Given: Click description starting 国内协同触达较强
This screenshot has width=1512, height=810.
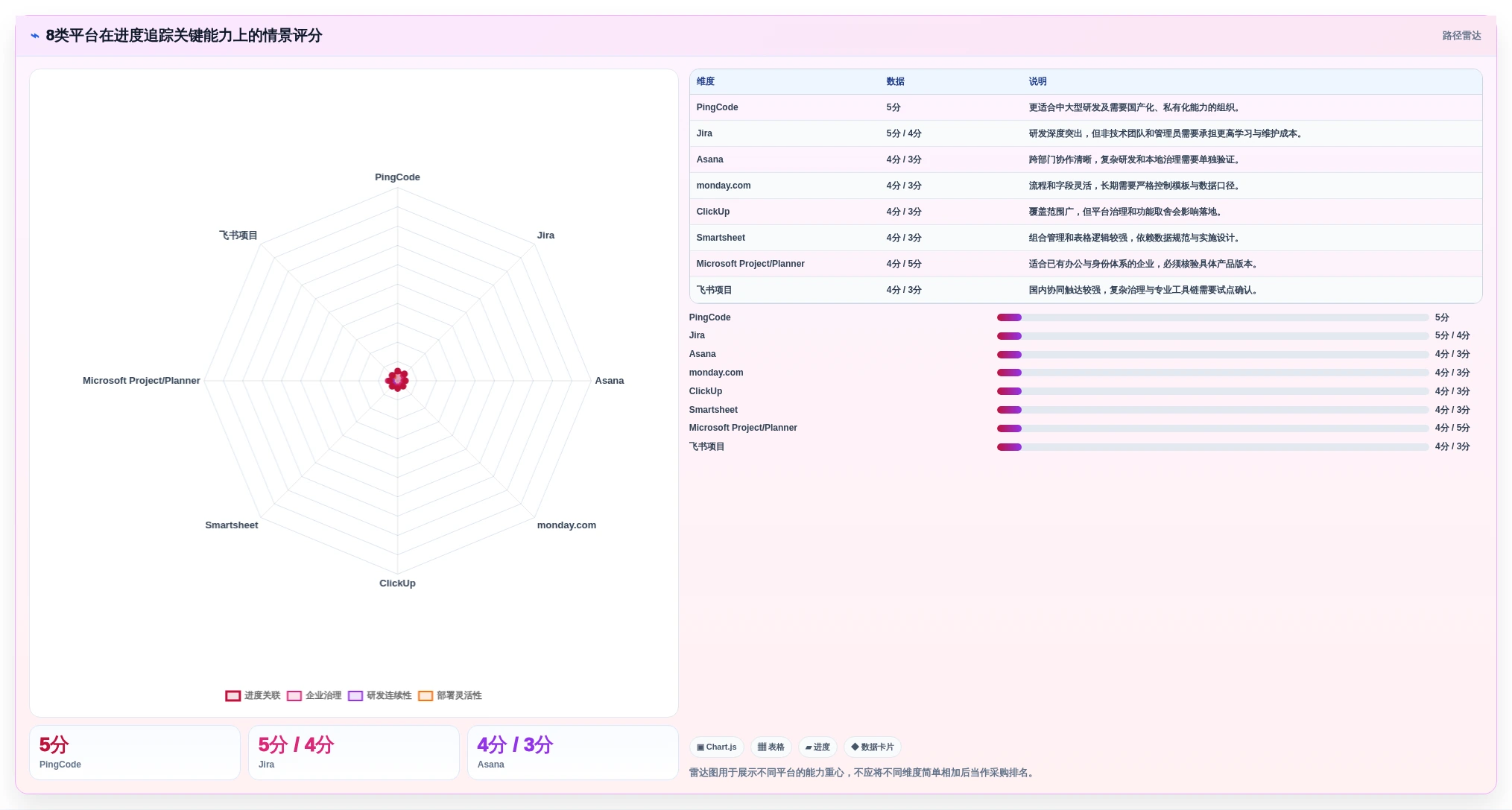Looking at the screenshot, I should point(1145,290).
